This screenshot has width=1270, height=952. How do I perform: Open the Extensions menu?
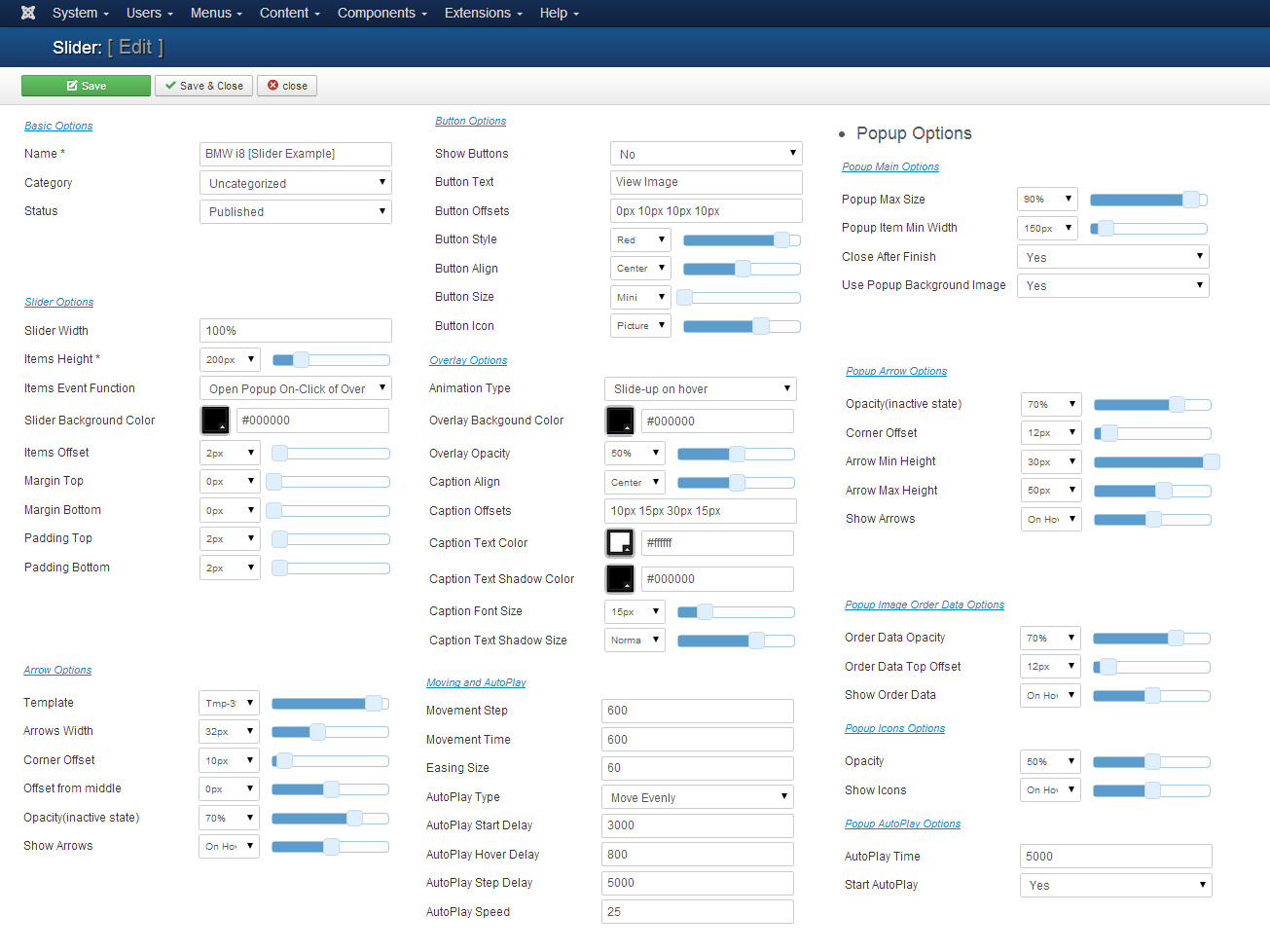click(483, 13)
